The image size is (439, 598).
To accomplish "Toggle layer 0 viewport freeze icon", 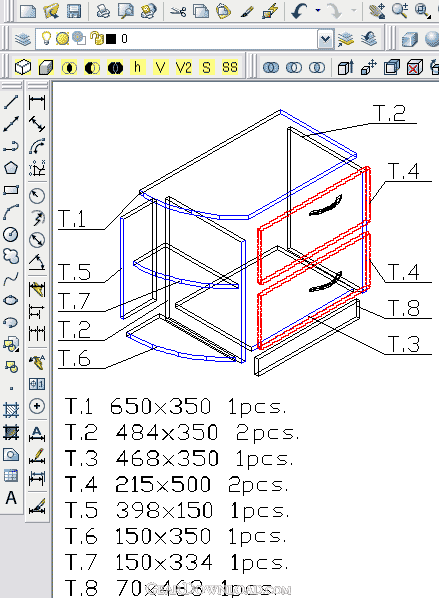I will point(79,38).
